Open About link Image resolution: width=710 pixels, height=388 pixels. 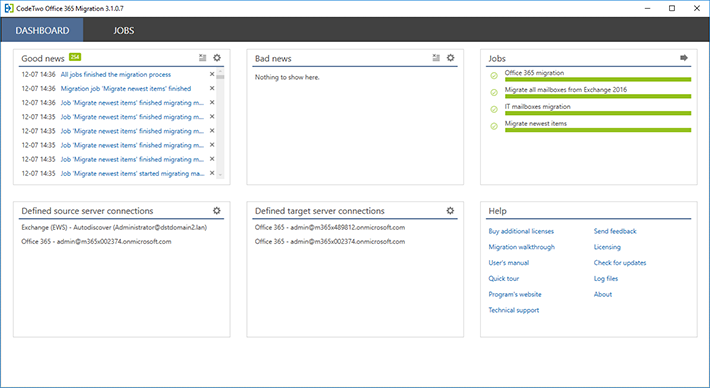click(x=603, y=294)
